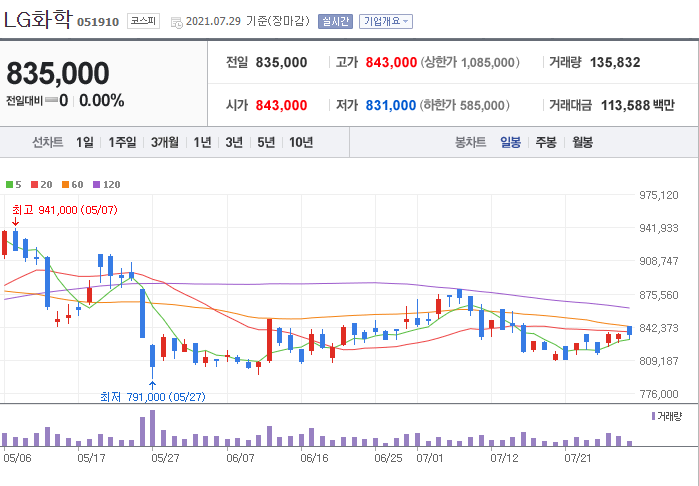
Task: Click the 전일 value 835,000
Action: [x=281, y=62]
